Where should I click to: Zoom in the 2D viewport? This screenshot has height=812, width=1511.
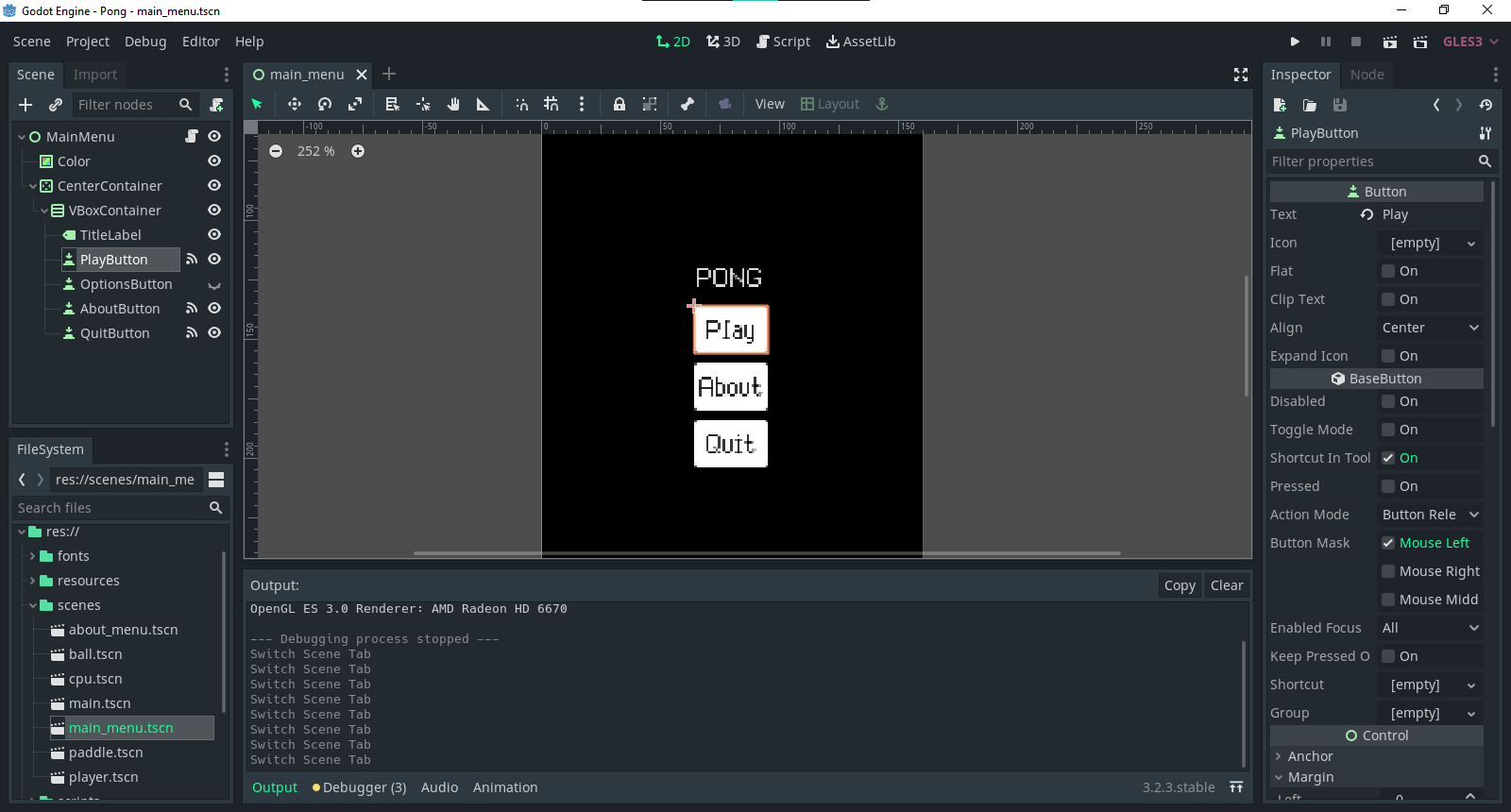(358, 151)
